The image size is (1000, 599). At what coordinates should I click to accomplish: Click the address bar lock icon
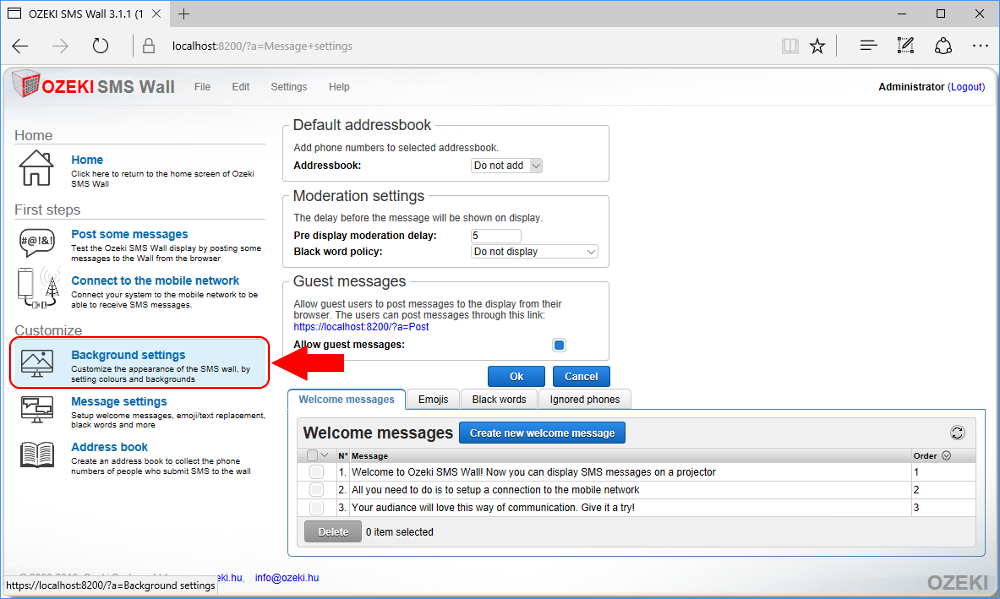[149, 46]
